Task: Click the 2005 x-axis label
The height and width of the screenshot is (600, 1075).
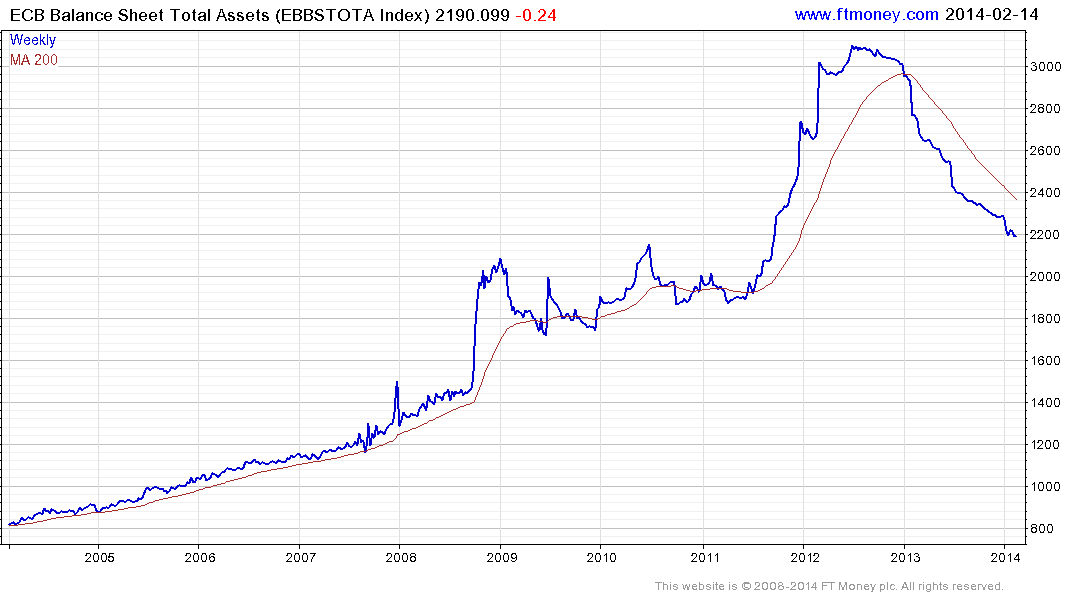Action: (99, 557)
